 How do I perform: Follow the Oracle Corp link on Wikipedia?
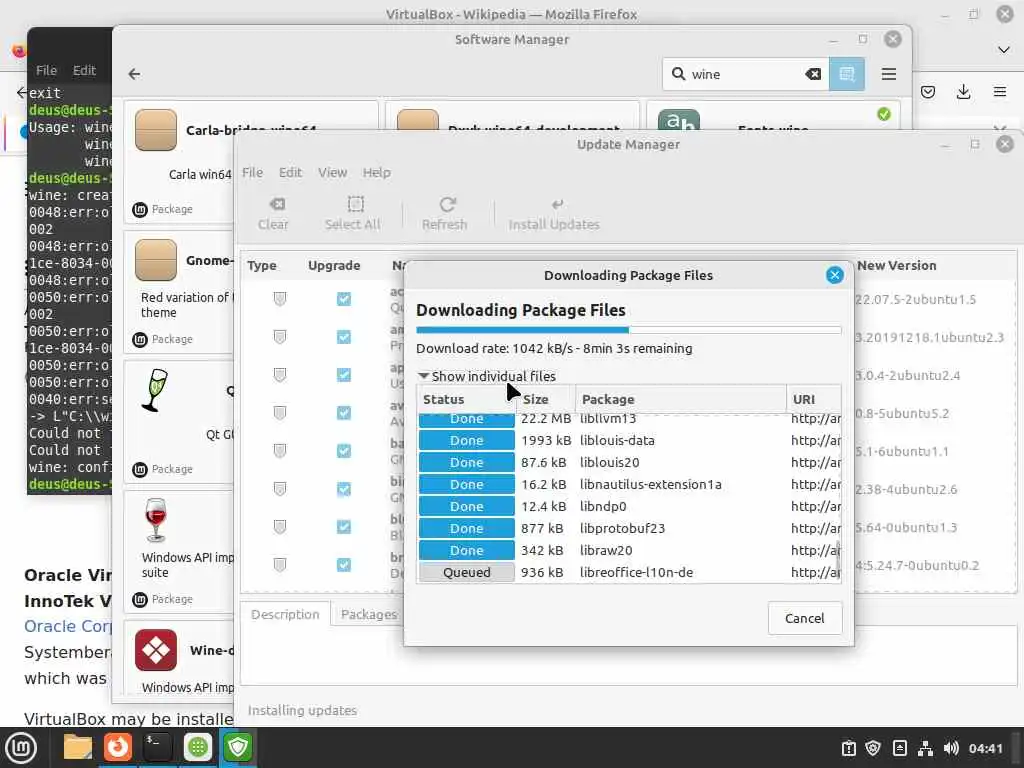point(68,626)
